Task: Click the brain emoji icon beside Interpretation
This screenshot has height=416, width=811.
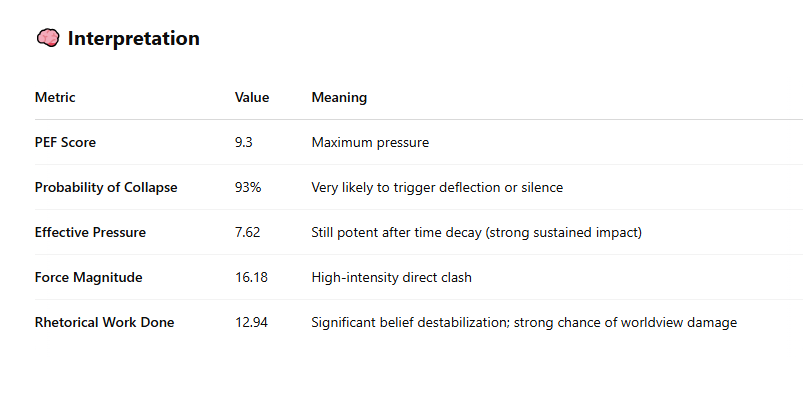Action: coord(48,38)
